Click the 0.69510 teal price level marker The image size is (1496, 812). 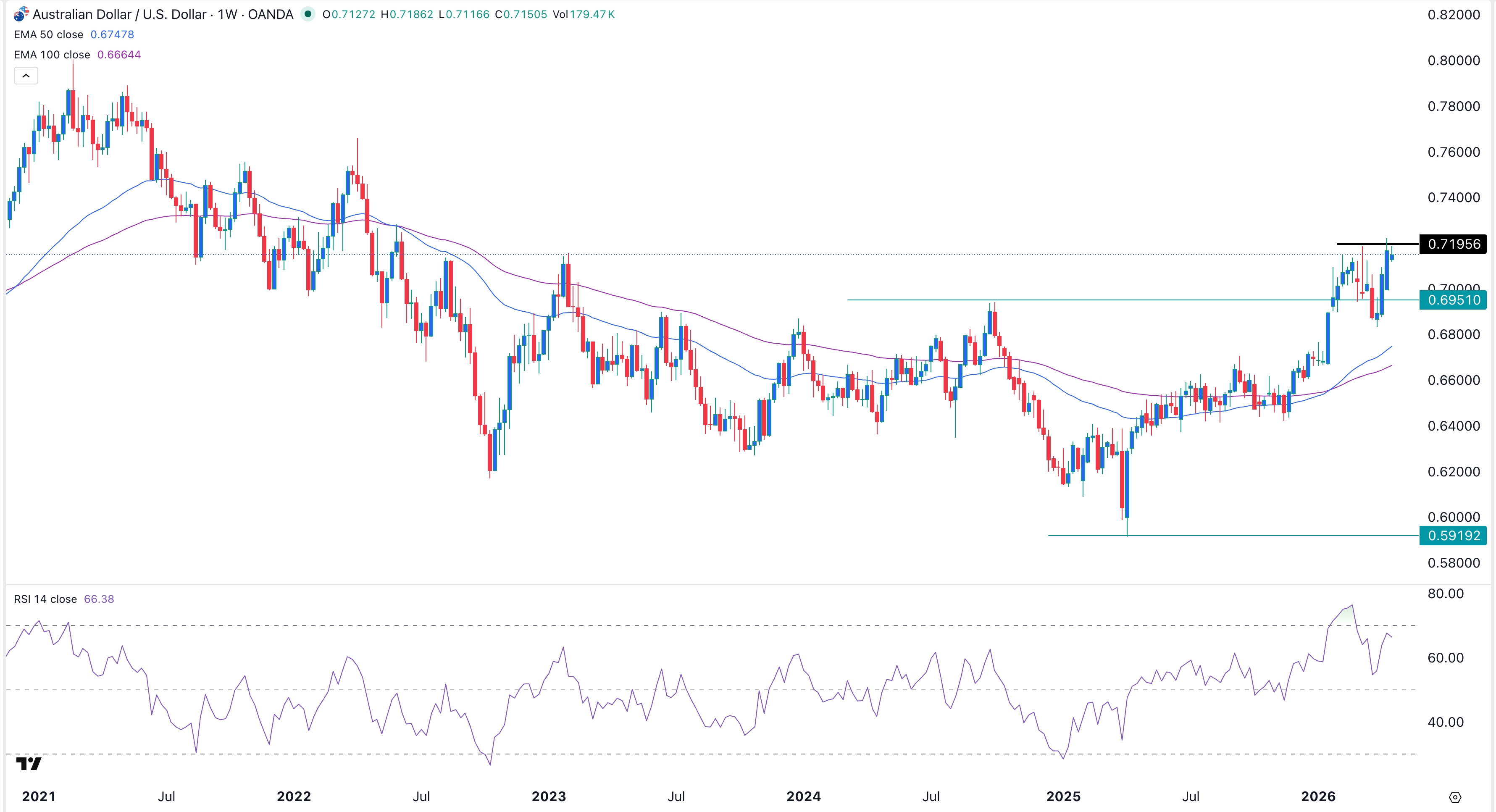(1454, 300)
